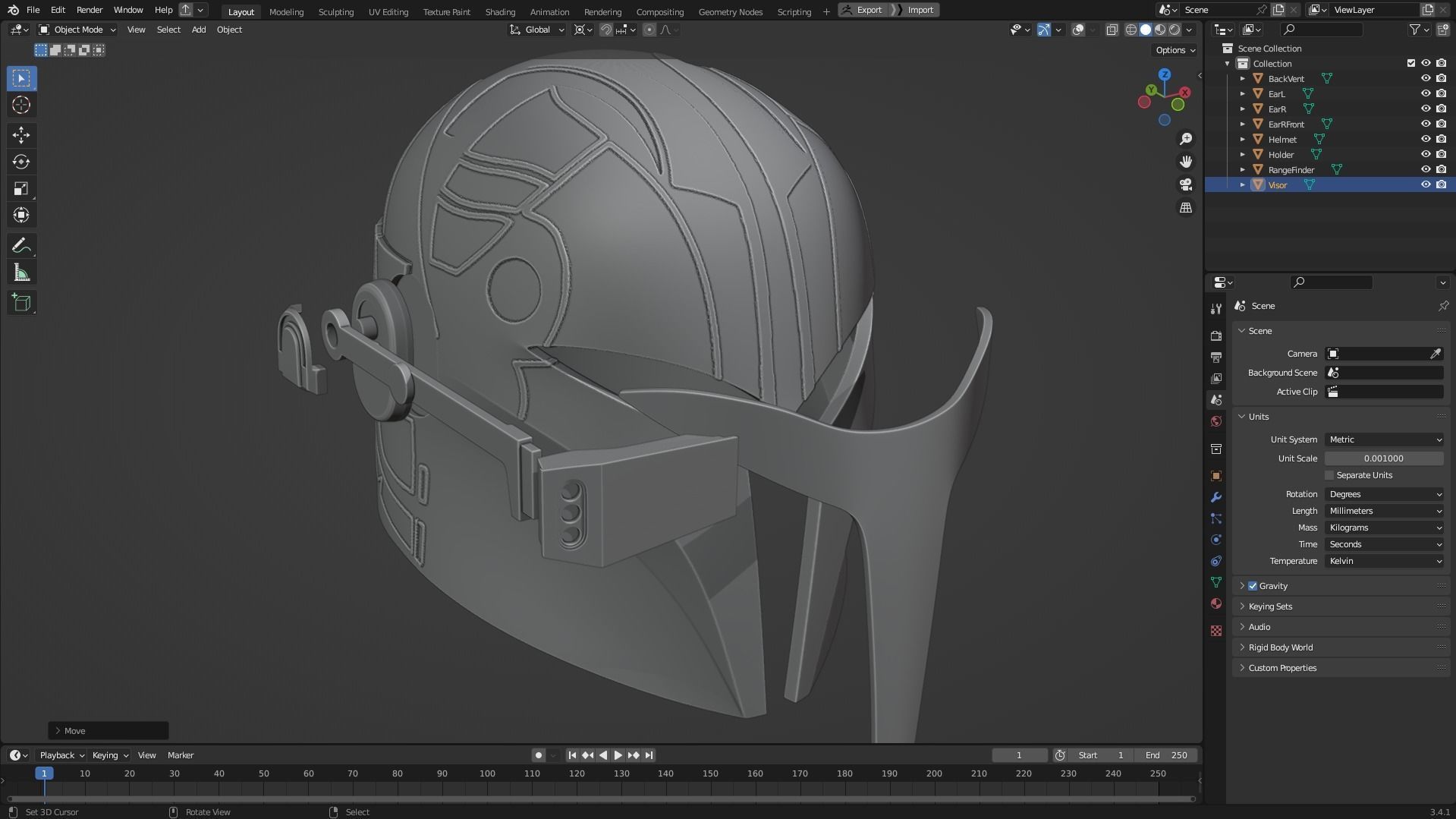Hide the Helmet object in viewport
This screenshot has width=1456, height=819.
pos(1426,139)
